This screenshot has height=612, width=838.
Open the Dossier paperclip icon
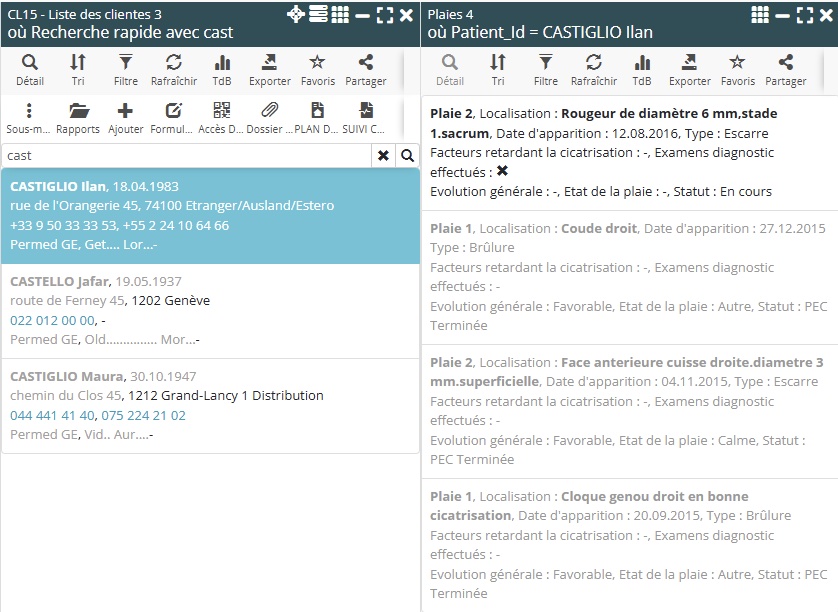(x=269, y=117)
